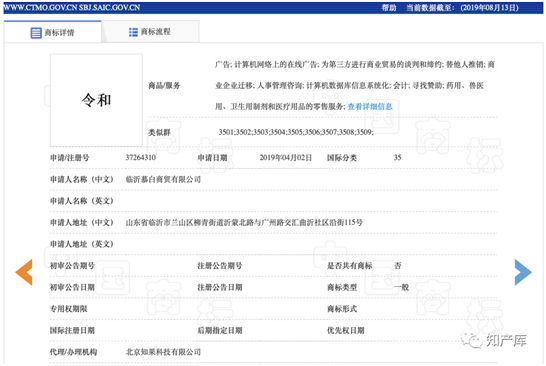
Task: Click the 令和 trademark image
Action: (96, 100)
